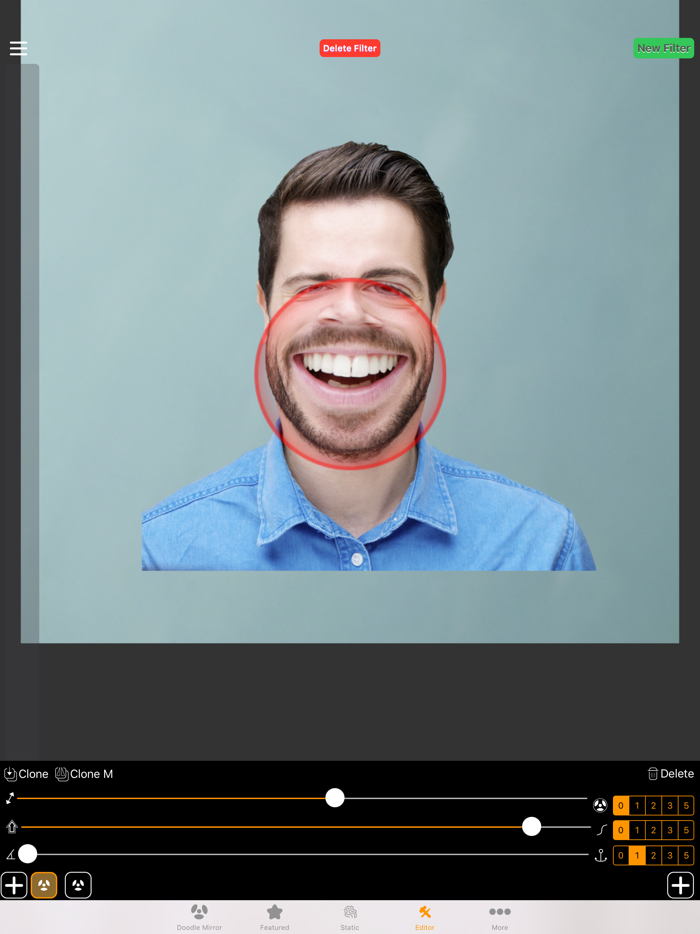The width and height of the screenshot is (700, 934).
Task: Select the Editor tab
Action: pos(425,917)
